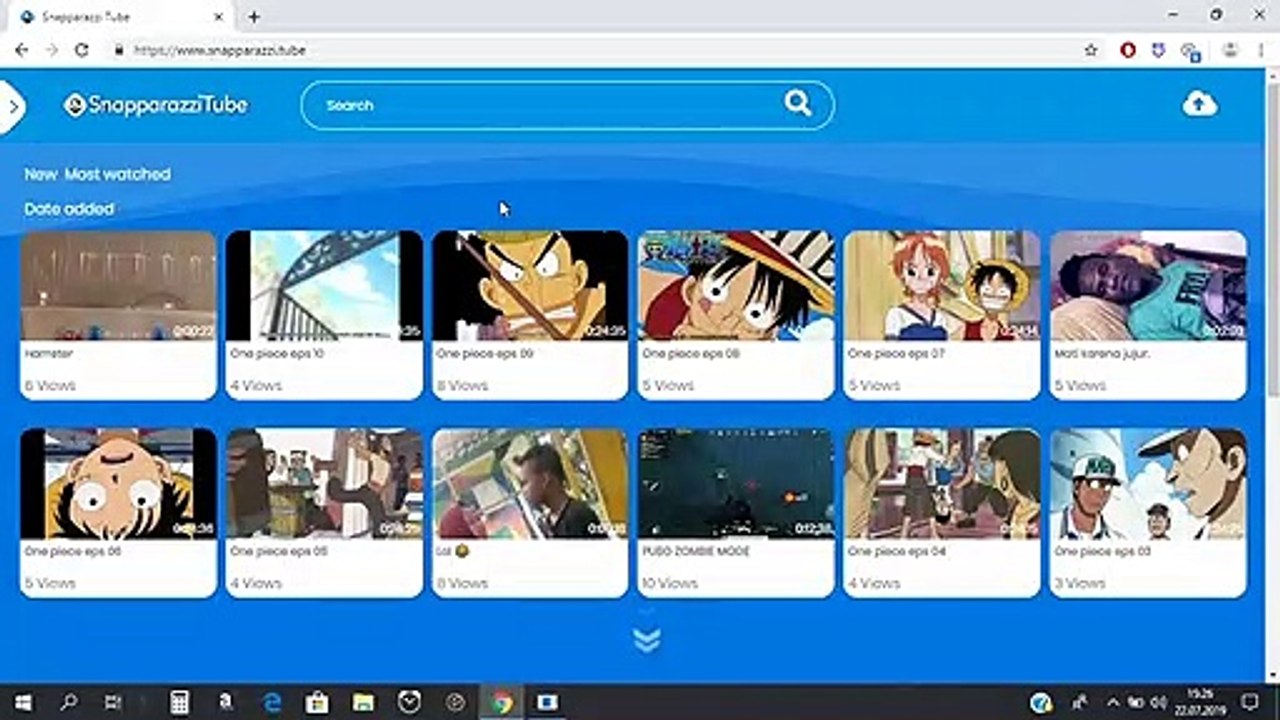Click the purple shield extension icon
This screenshot has width=1280, height=720.
(x=1158, y=50)
